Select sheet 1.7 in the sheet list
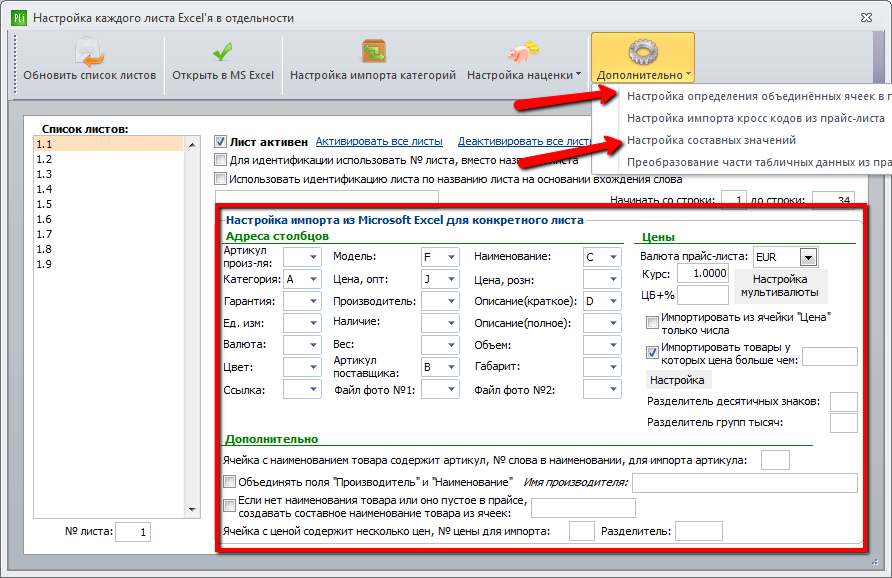892x578 pixels. (108, 234)
